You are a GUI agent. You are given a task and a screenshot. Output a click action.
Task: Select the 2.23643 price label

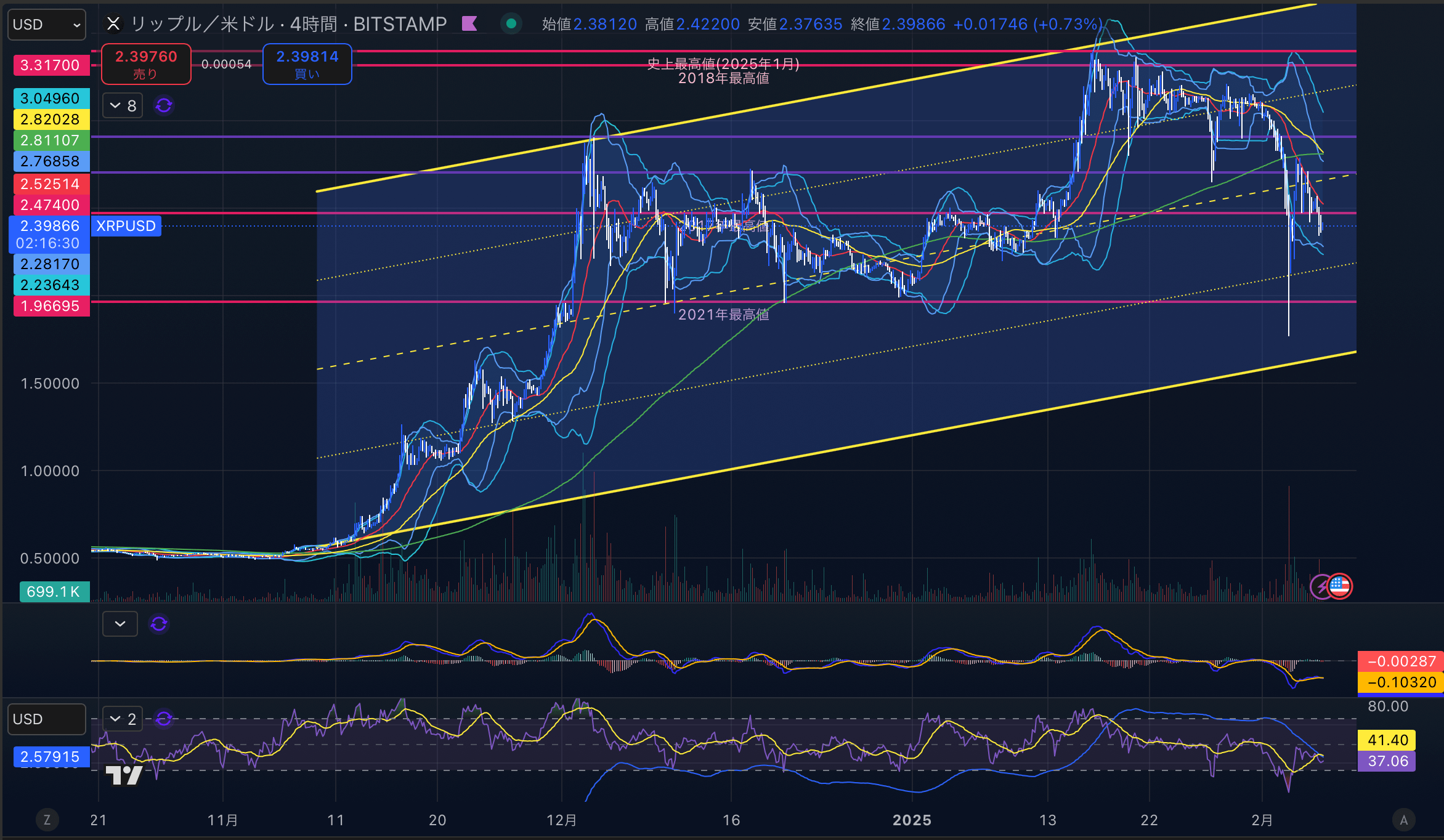pos(51,285)
